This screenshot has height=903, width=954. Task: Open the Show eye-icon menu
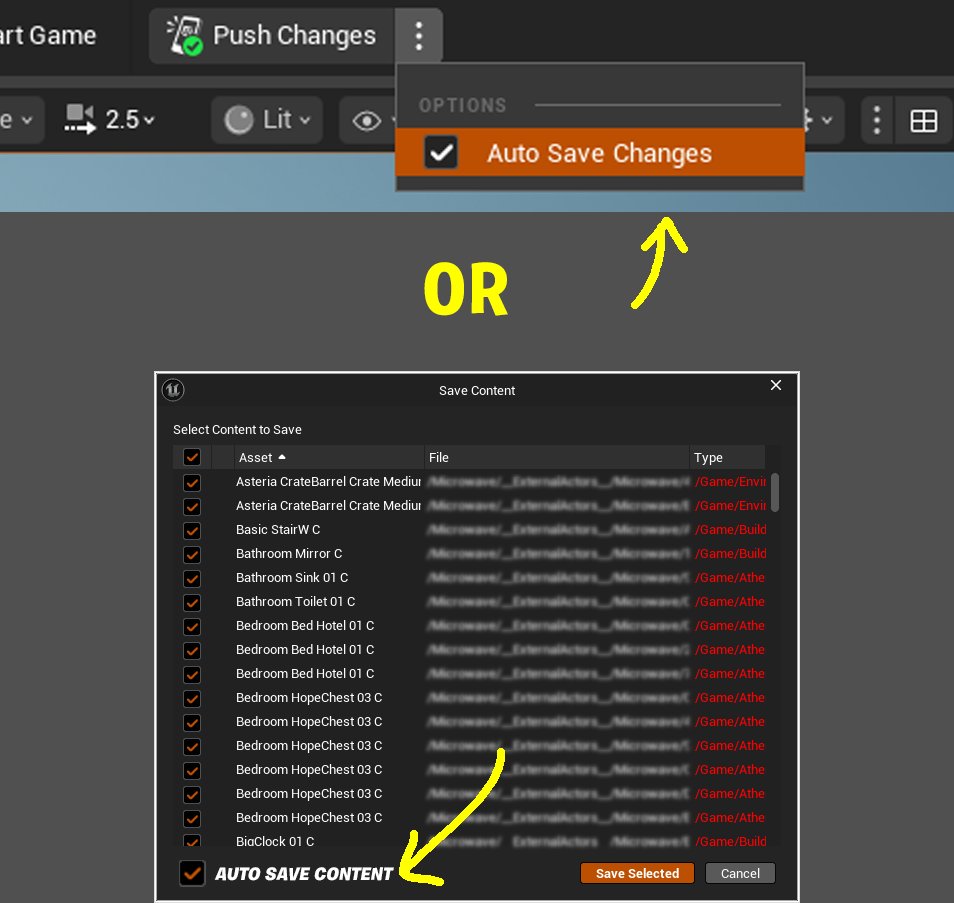(x=367, y=120)
